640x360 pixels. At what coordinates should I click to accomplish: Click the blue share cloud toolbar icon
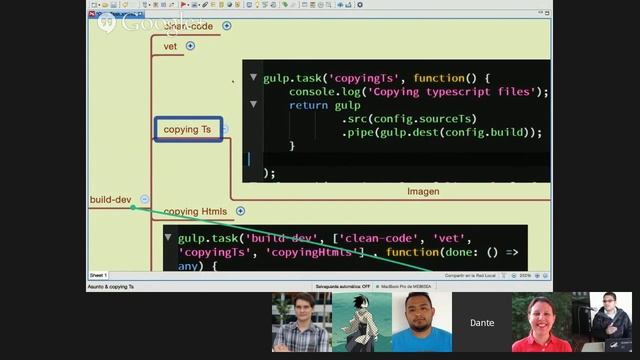point(340,5)
